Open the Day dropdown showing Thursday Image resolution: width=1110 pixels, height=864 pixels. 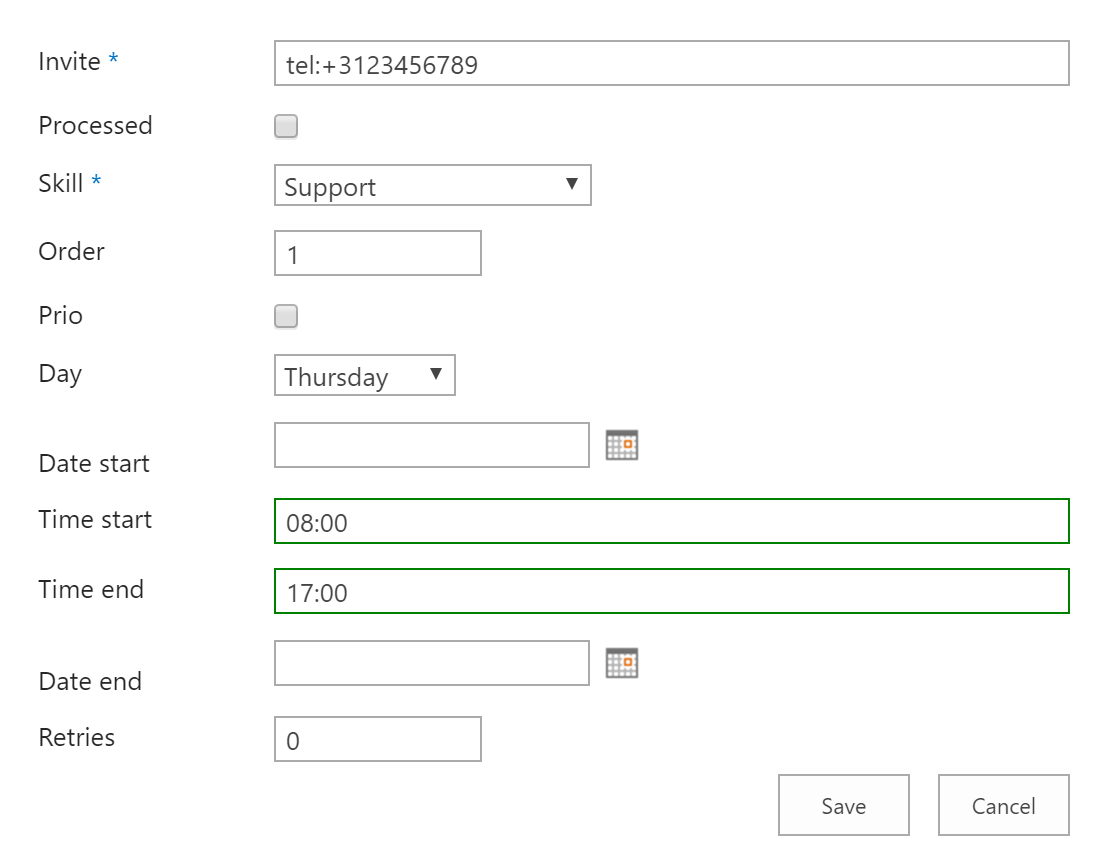click(x=364, y=376)
